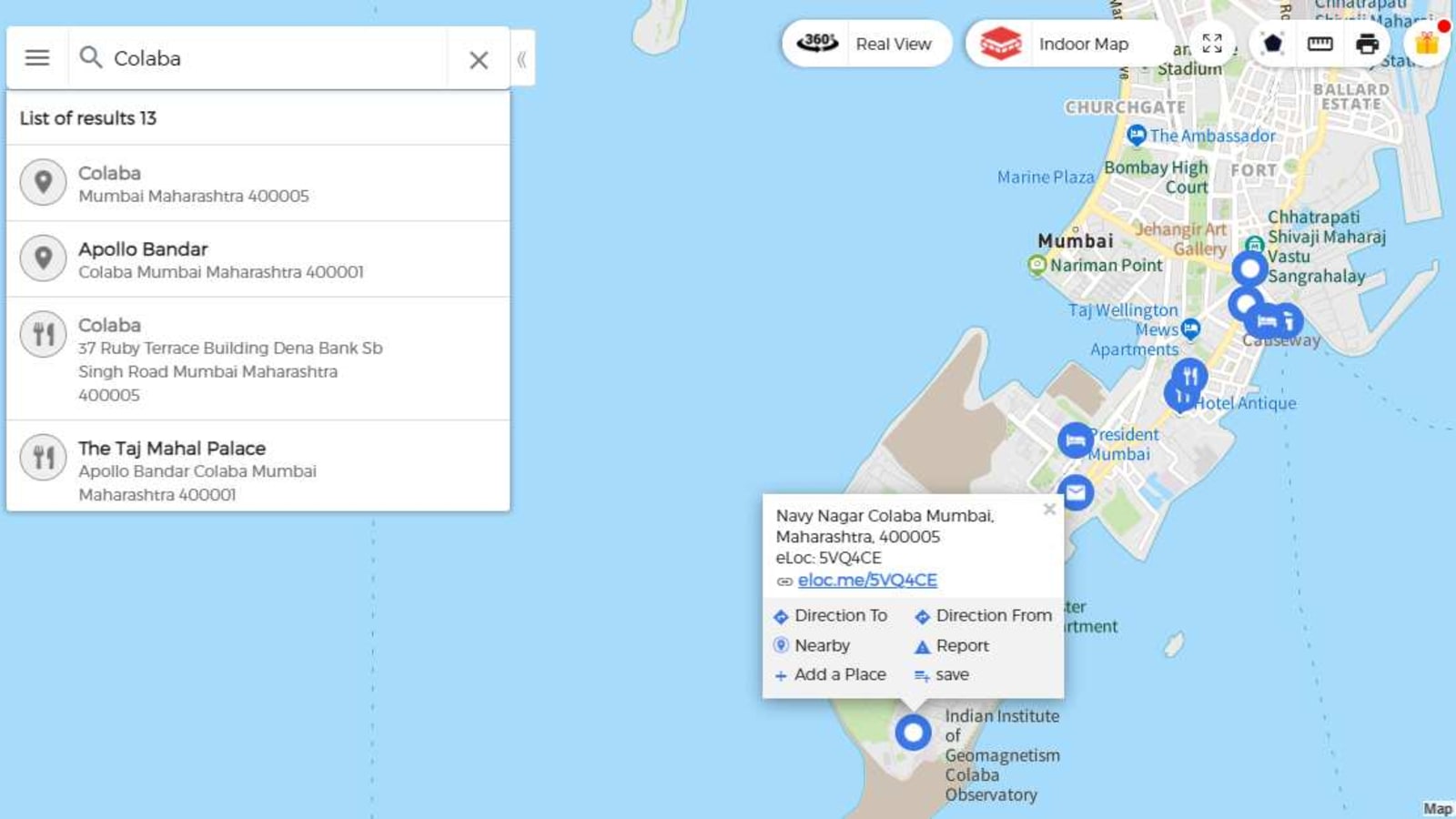The width and height of the screenshot is (1456, 819).
Task: Toggle fullscreen map mode
Action: (x=1212, y=43)
